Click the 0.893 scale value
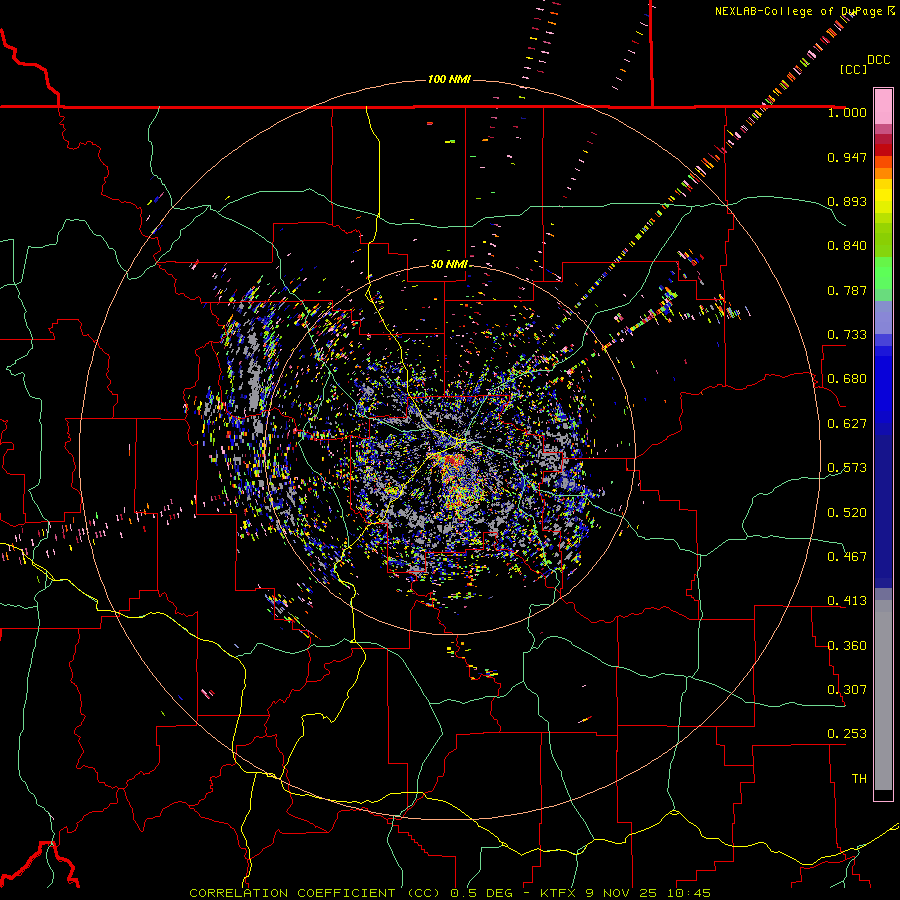This screenshot has height=900, width=900. pyautogui.click(x=847, y=201)
